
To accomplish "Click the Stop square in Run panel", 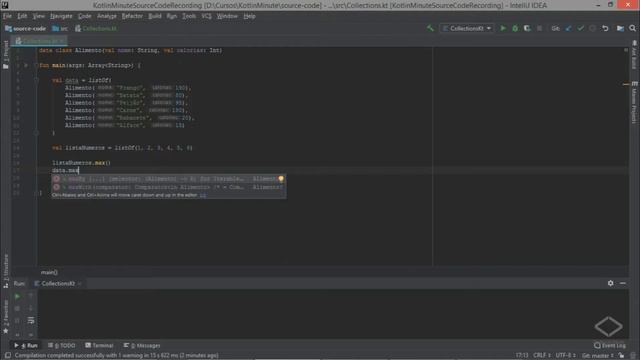I will tap(18, 309).
